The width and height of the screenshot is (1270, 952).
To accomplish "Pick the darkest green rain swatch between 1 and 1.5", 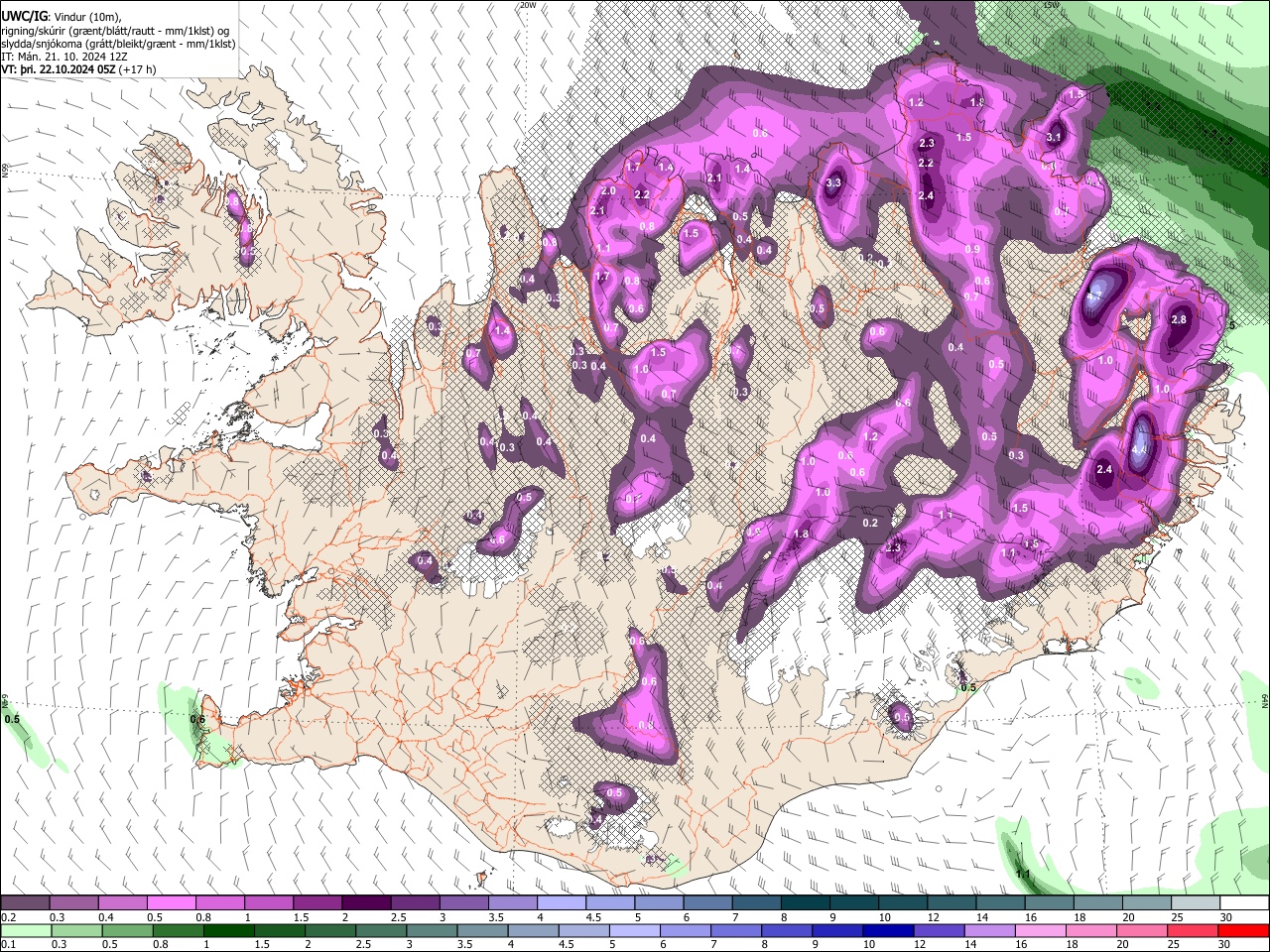I will point(228,930).
